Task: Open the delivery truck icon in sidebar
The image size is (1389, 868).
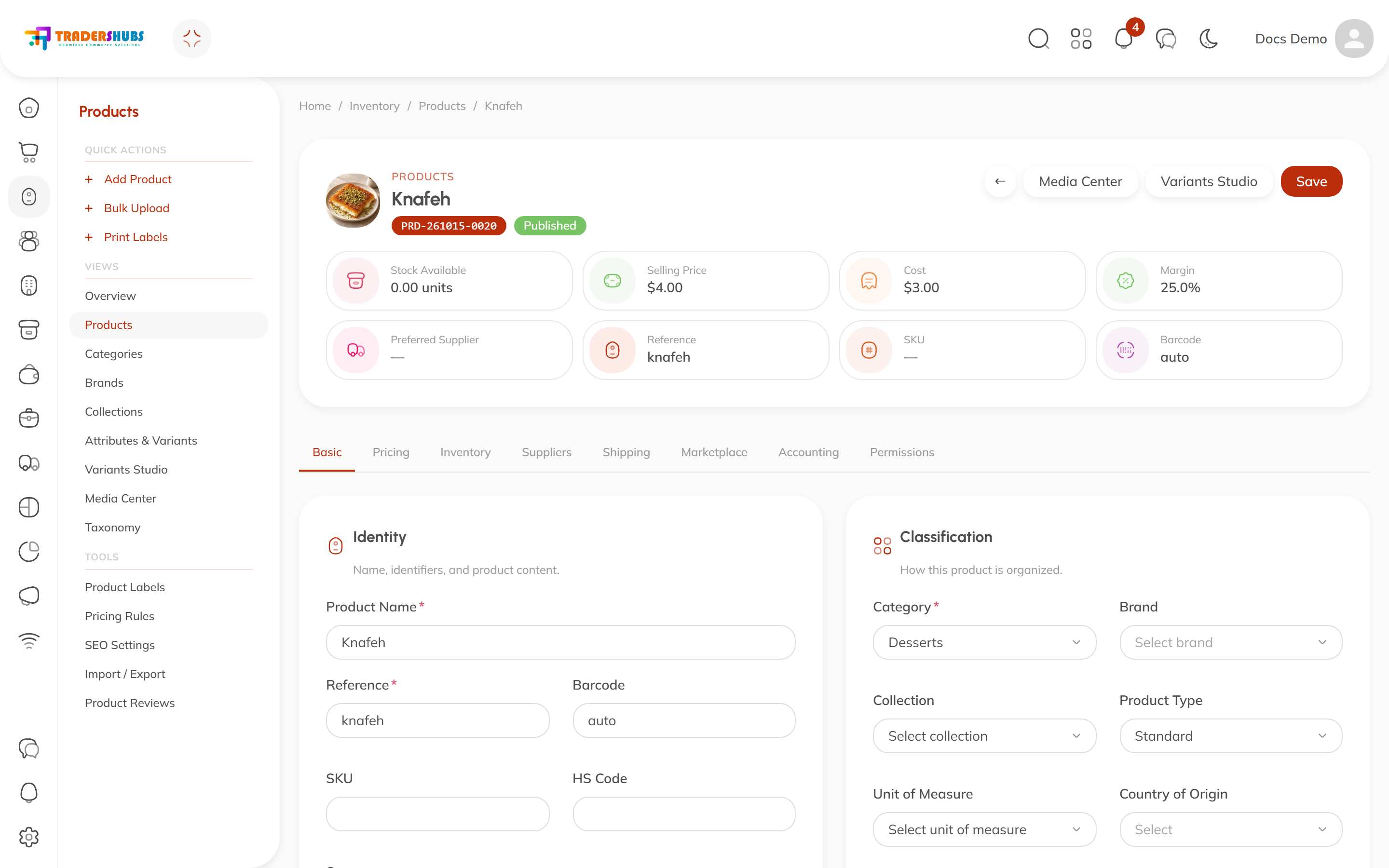Action: tap(29, 463)
